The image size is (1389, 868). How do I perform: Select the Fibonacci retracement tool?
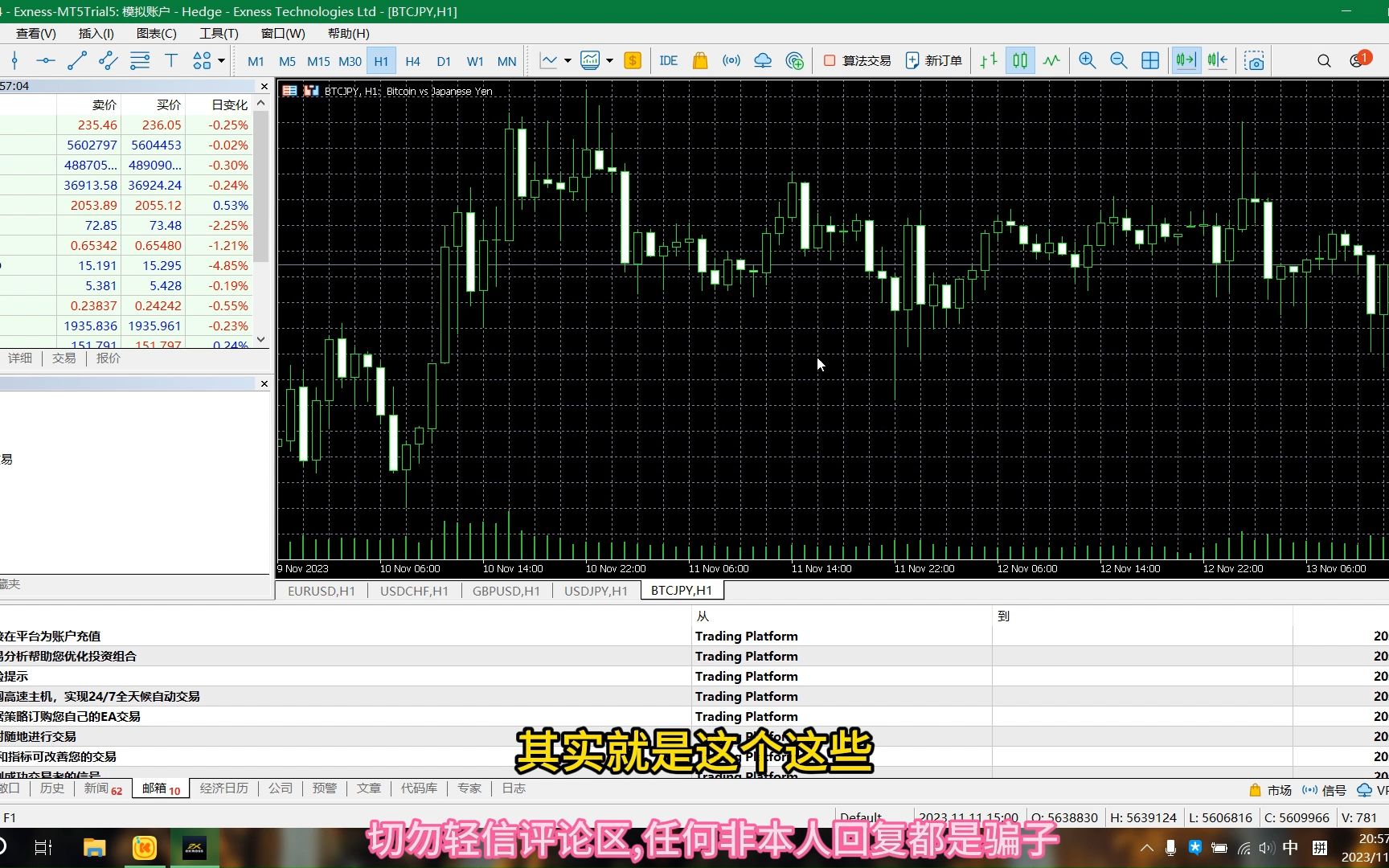140,60
